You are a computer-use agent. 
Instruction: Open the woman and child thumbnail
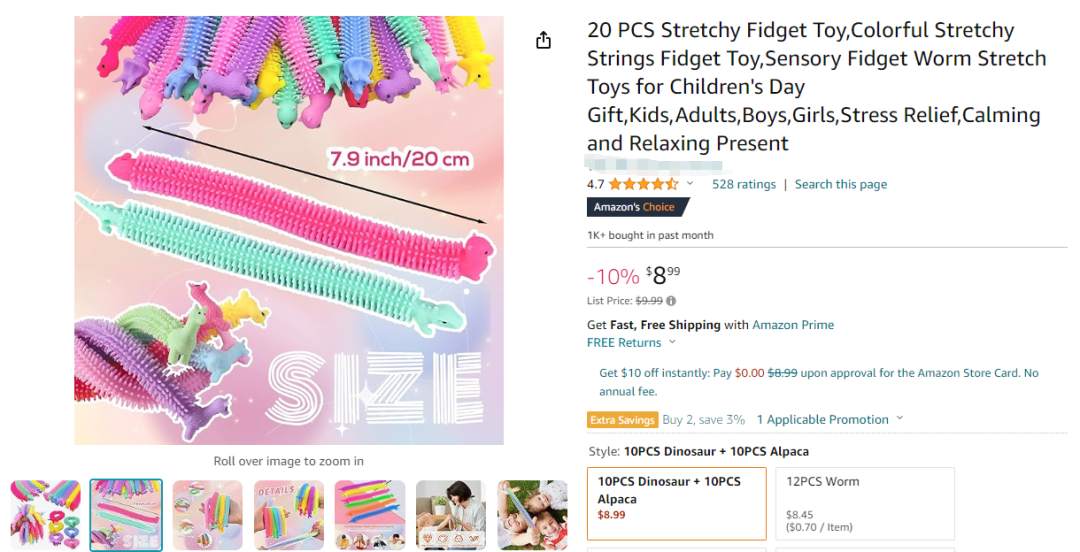click(x=451, y=514)
